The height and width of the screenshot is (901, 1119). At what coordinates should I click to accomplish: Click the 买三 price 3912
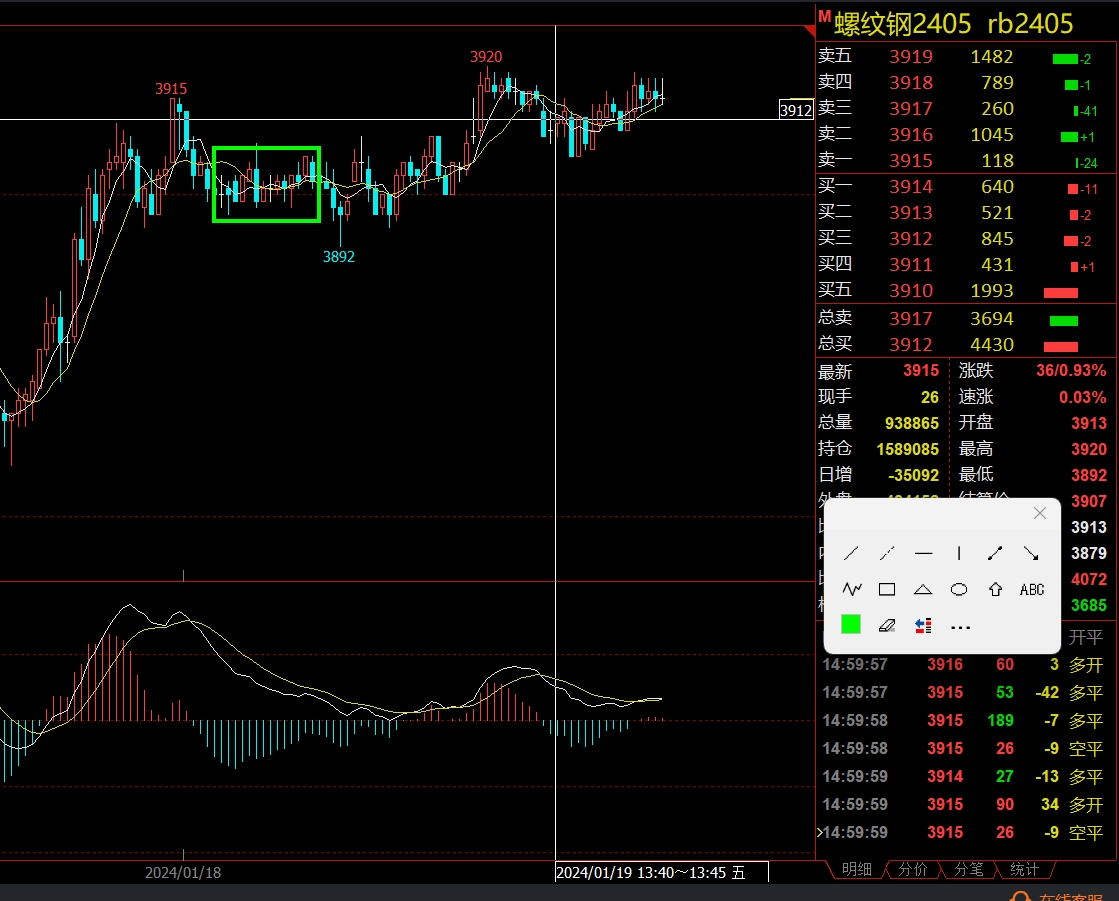911,239
